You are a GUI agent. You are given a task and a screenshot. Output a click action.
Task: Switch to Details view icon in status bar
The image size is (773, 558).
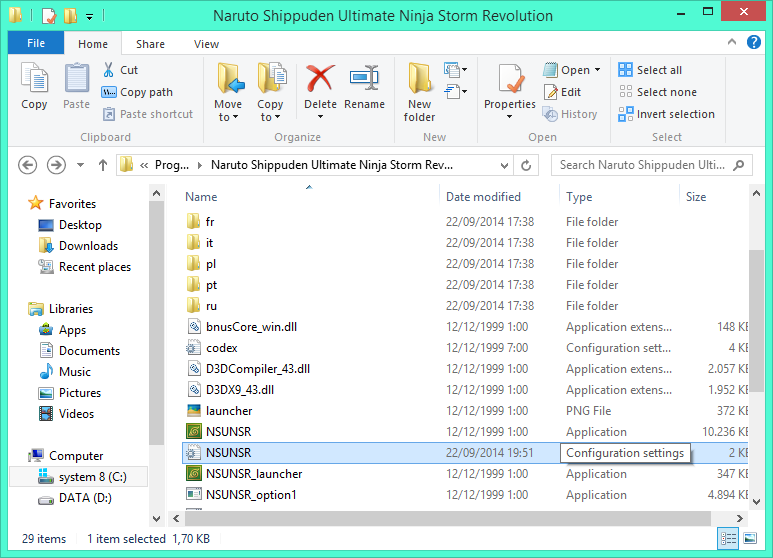728,538
